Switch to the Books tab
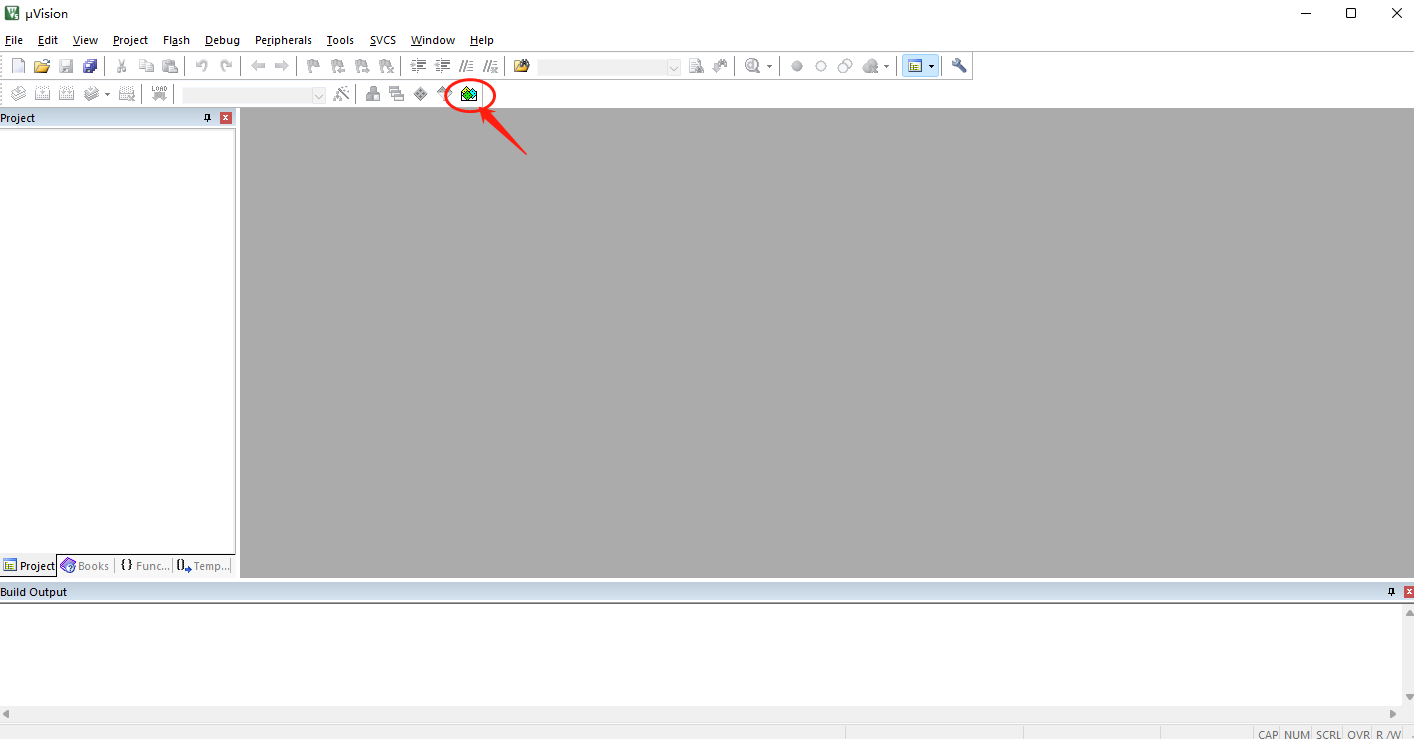This screenshot has height=739, width=1414. click(x=85, y=566)
